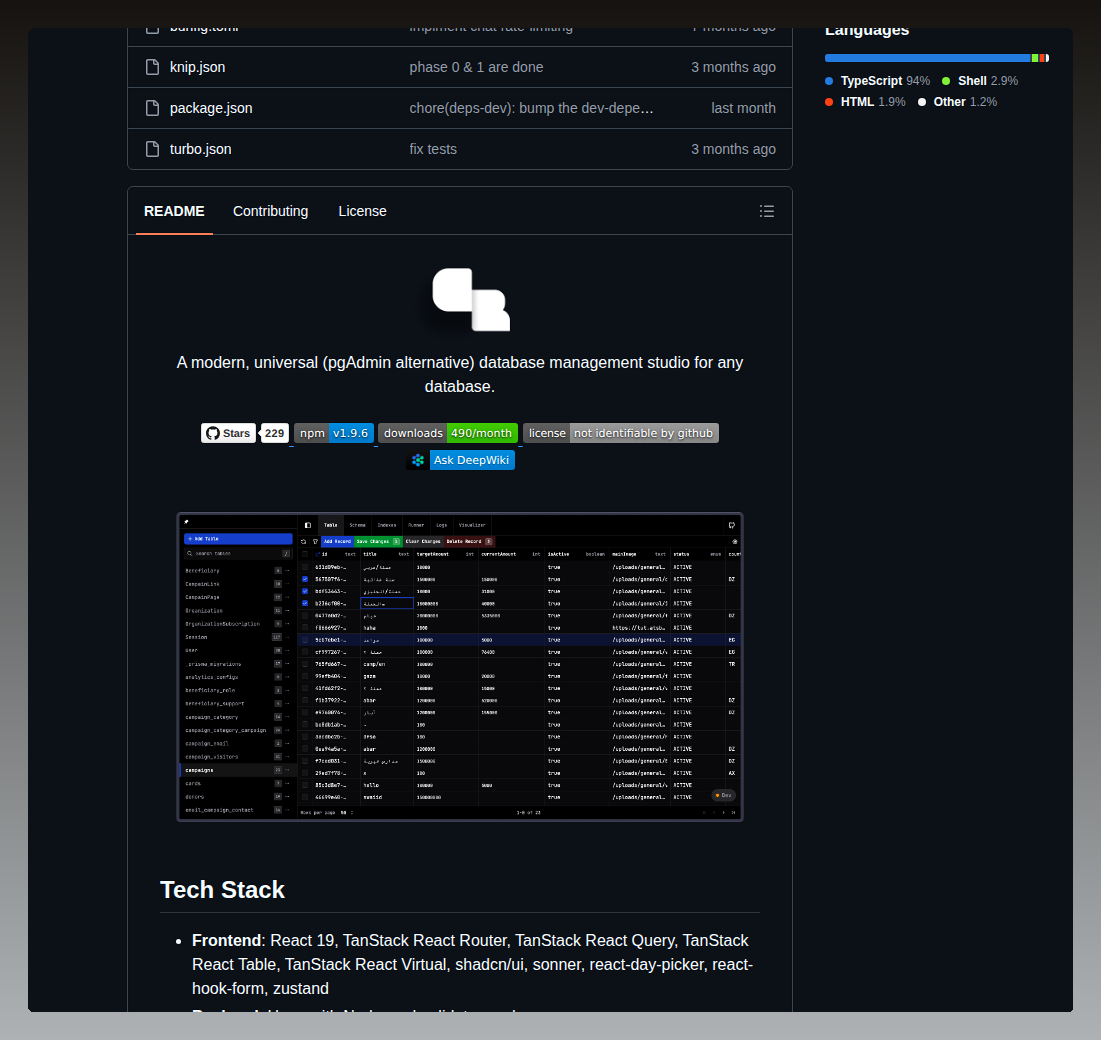Open the knip.json file
The height and width of the screenshot is (1040, 1101).
(x=197, y=67)
